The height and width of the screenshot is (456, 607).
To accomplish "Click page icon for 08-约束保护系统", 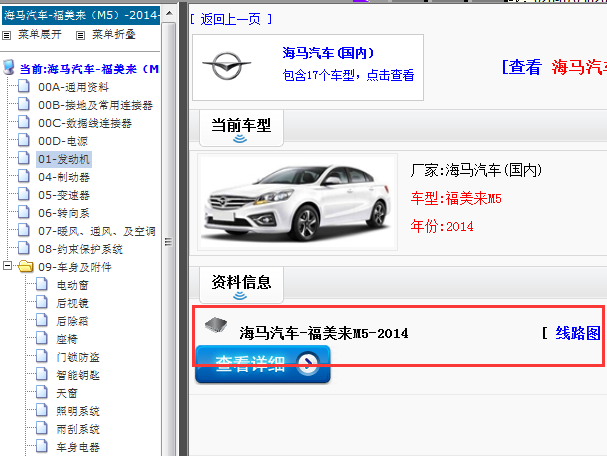I will [x=24, y=248].
